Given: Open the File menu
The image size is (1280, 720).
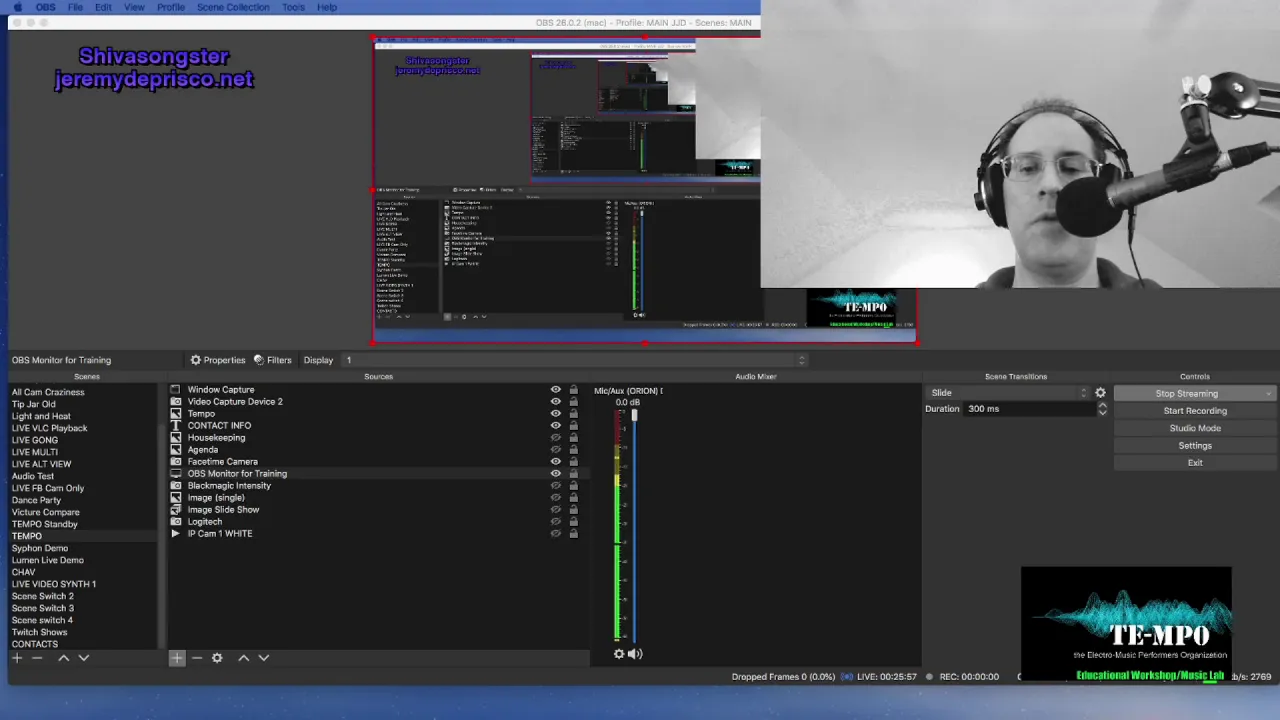Looking at the screenshot, I should point(75,7).
